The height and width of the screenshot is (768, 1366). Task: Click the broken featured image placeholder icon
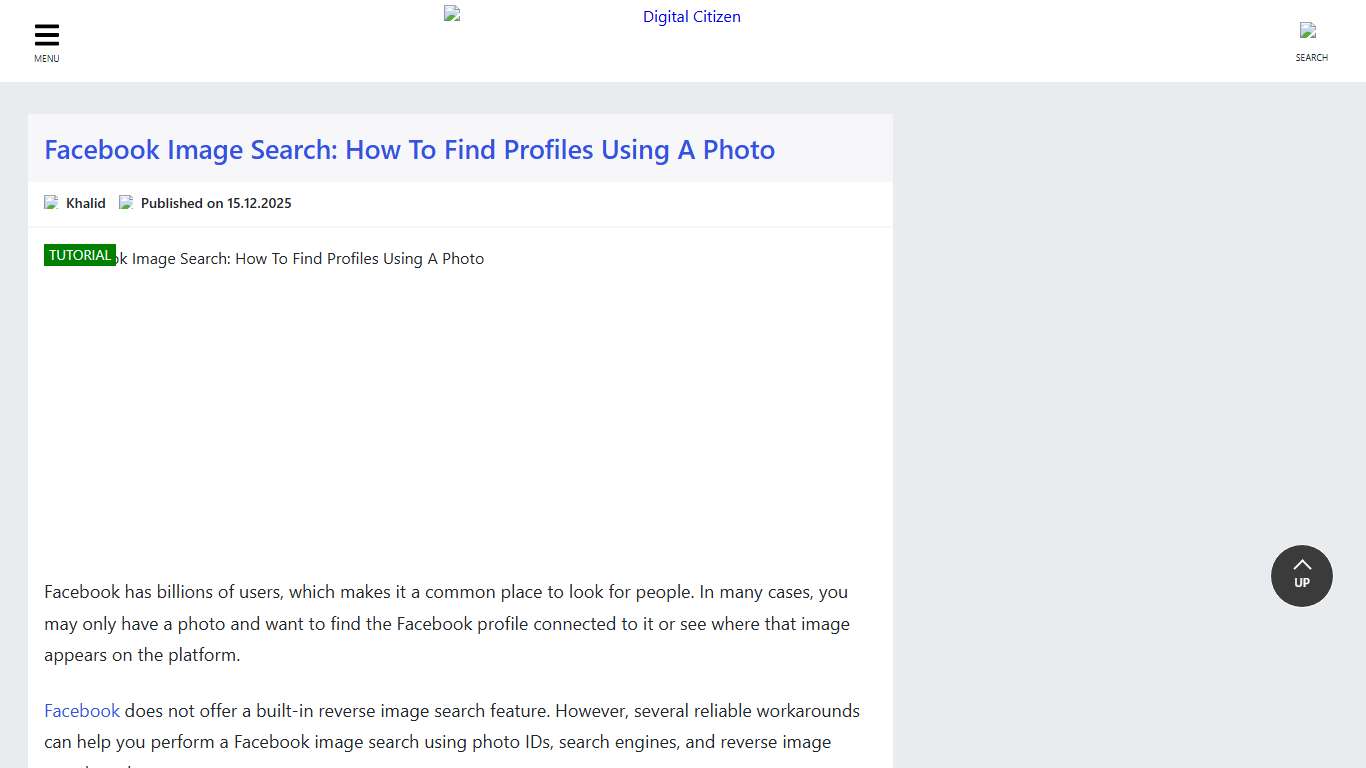click(x=52, y=258)
